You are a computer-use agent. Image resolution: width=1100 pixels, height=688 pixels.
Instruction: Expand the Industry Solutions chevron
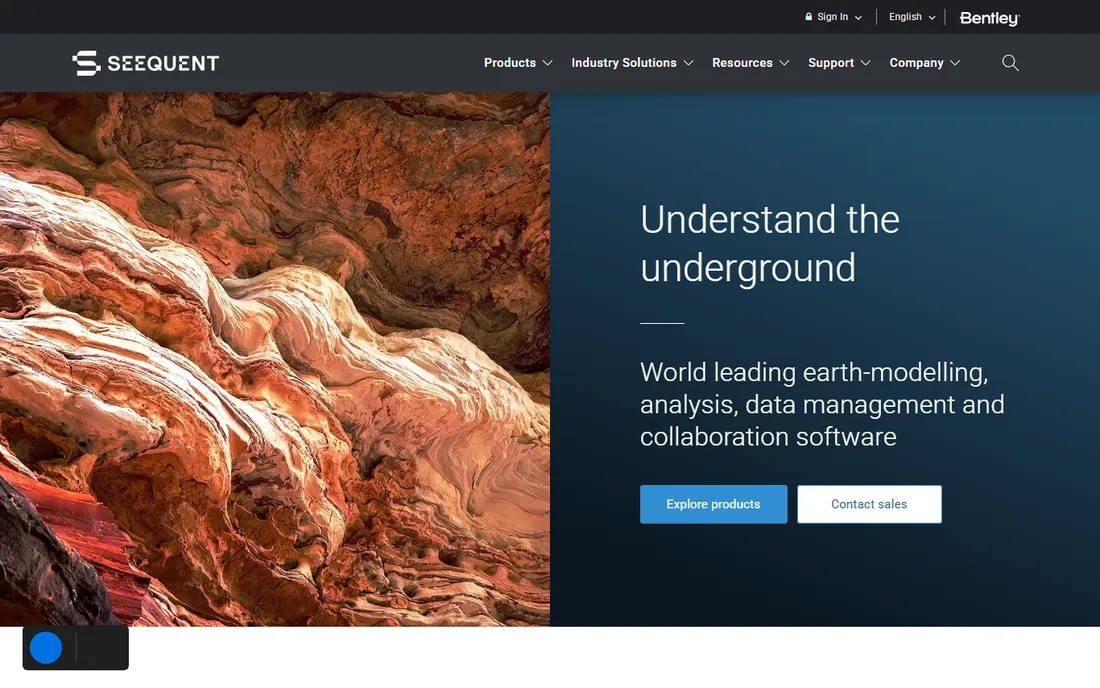[689, 63]
